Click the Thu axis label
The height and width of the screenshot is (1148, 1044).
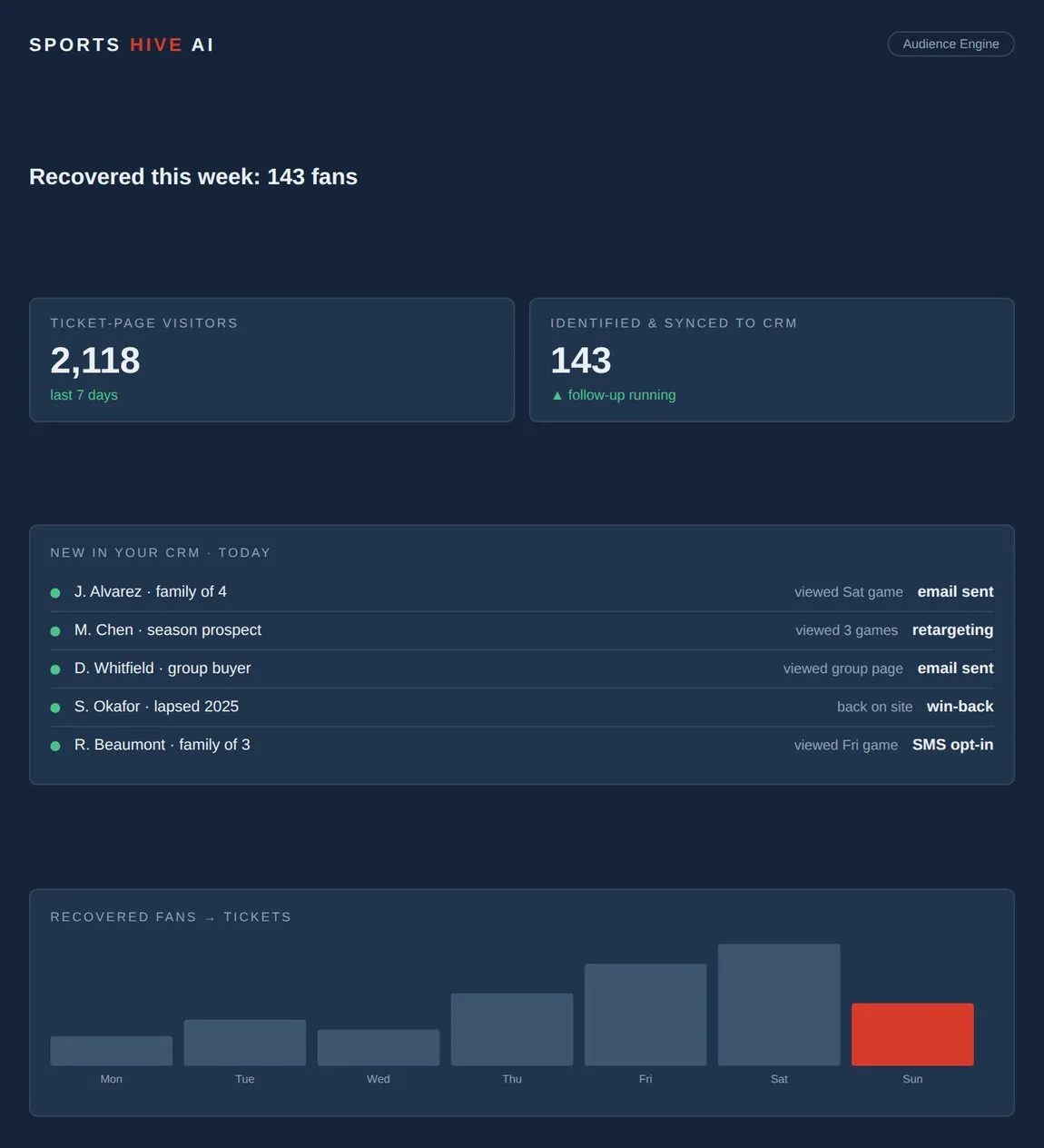click(x=512, y=1079)
